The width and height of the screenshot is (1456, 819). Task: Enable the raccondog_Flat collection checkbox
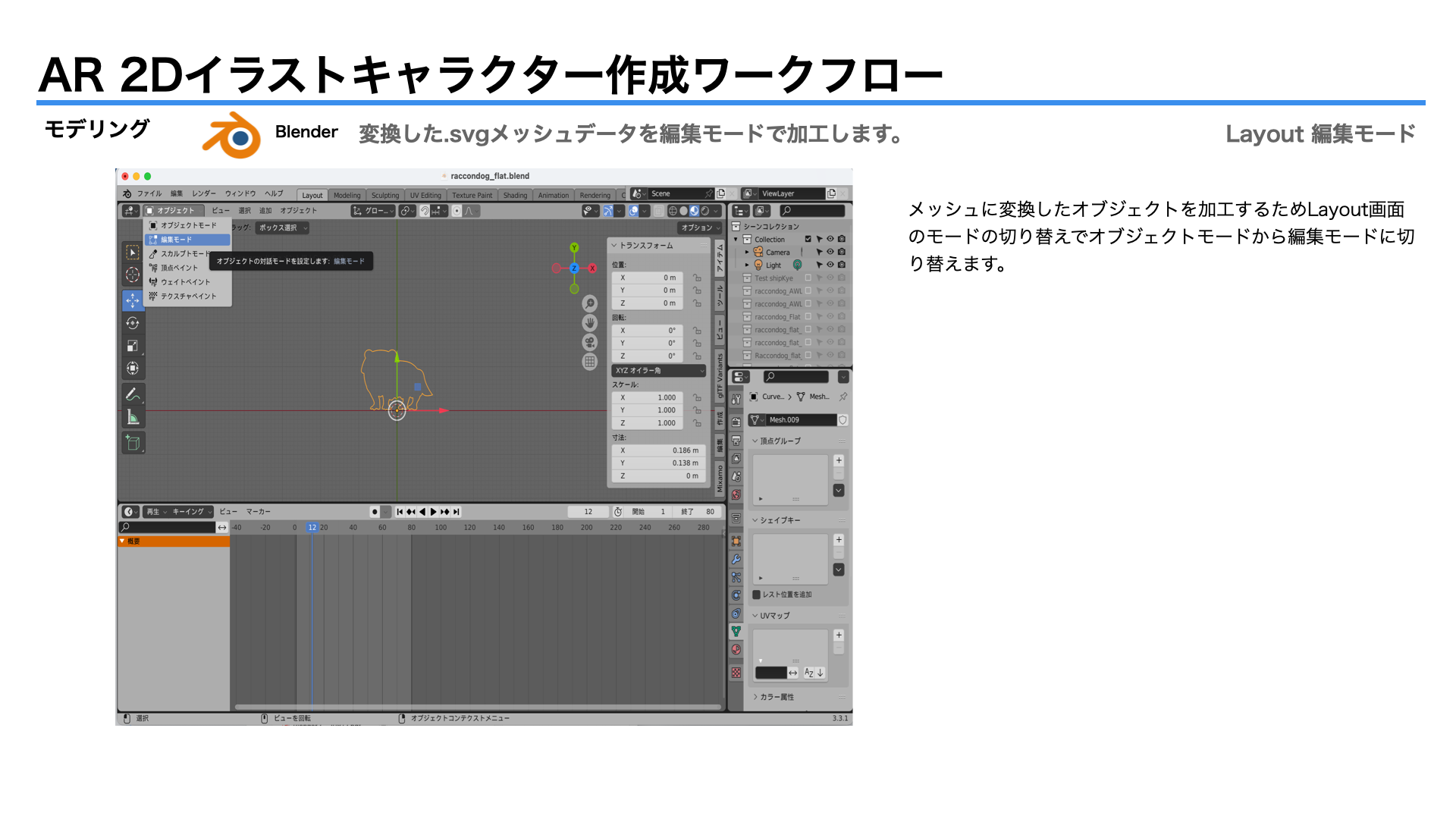coord(808,317)
